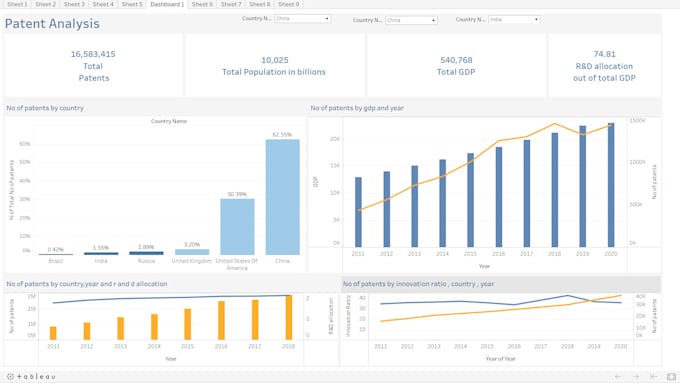Select the Dashboard 1 tab
The image size is (680, 383).
[167, 4]
